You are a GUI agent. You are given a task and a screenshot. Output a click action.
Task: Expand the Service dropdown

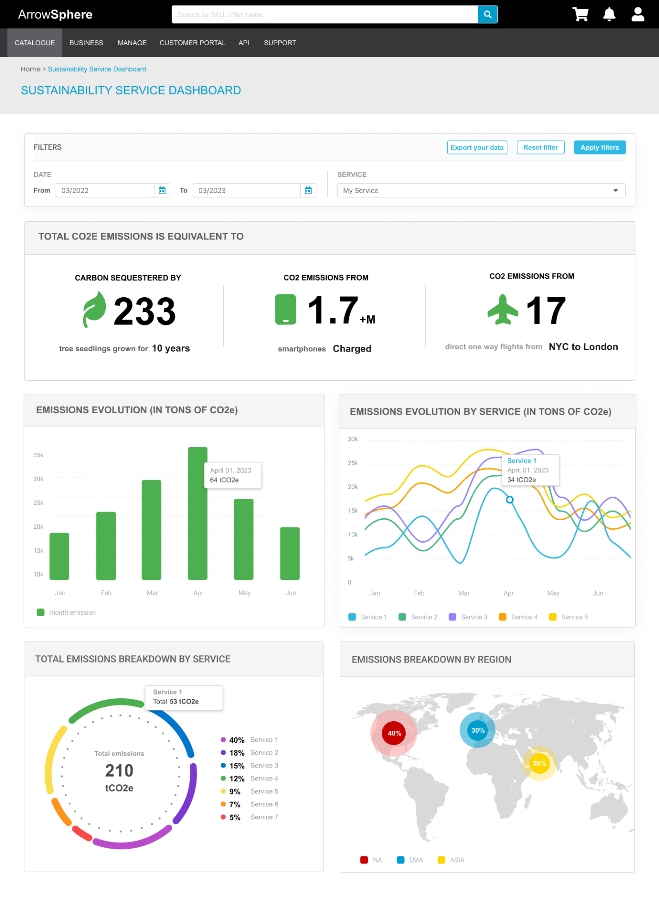(481, 190)
